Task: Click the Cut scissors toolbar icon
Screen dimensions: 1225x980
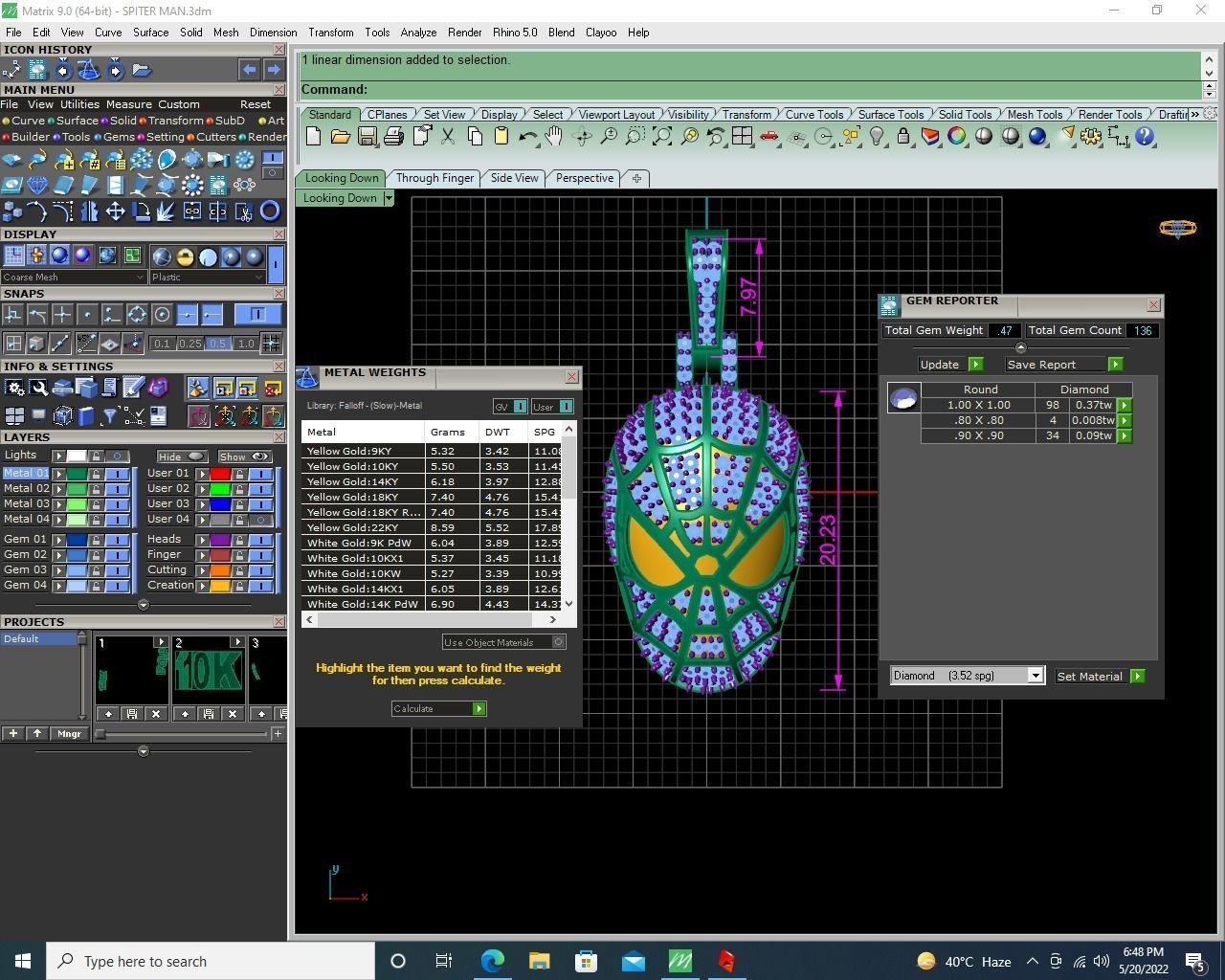Action: coord(447,137)
